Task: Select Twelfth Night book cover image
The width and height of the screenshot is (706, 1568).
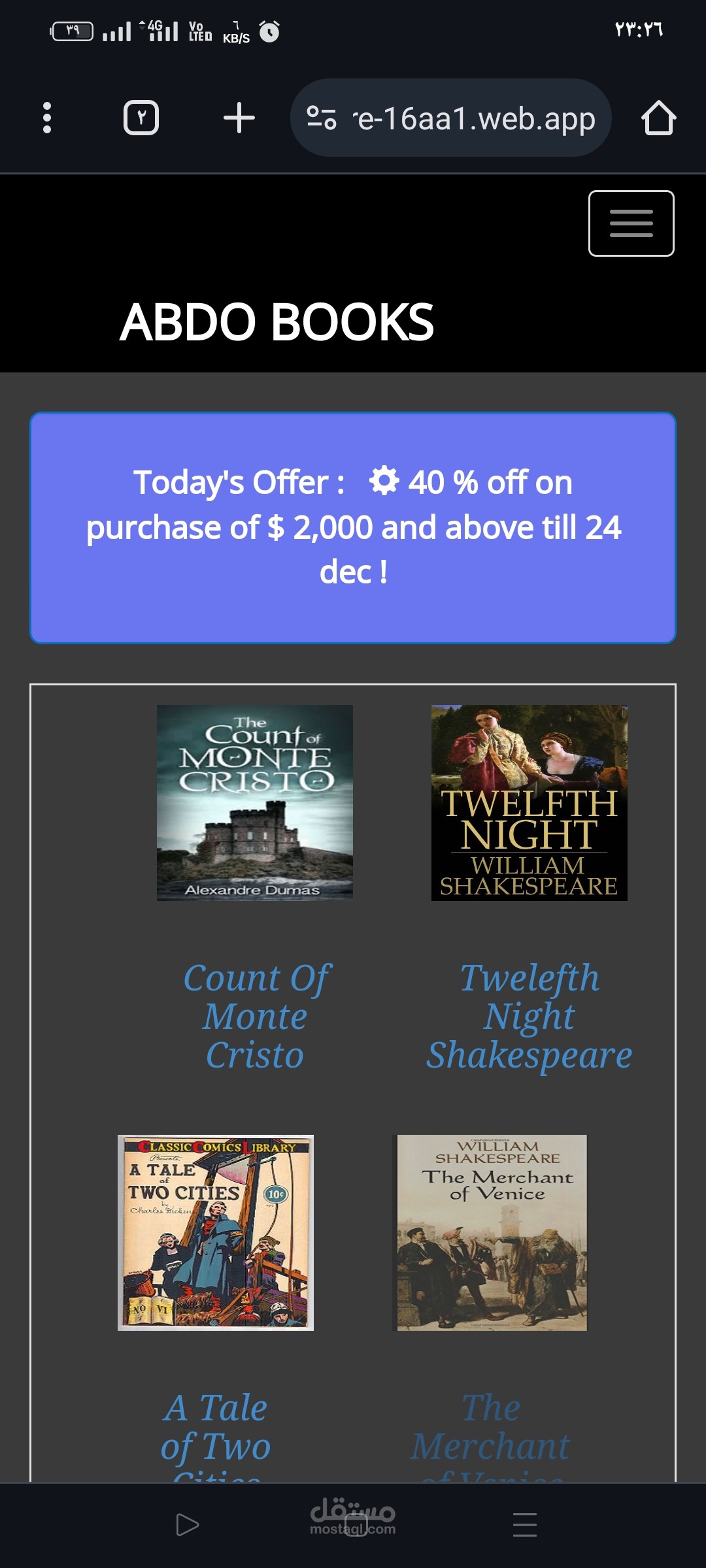Action: pyautogui.click(x=529, y=802)
